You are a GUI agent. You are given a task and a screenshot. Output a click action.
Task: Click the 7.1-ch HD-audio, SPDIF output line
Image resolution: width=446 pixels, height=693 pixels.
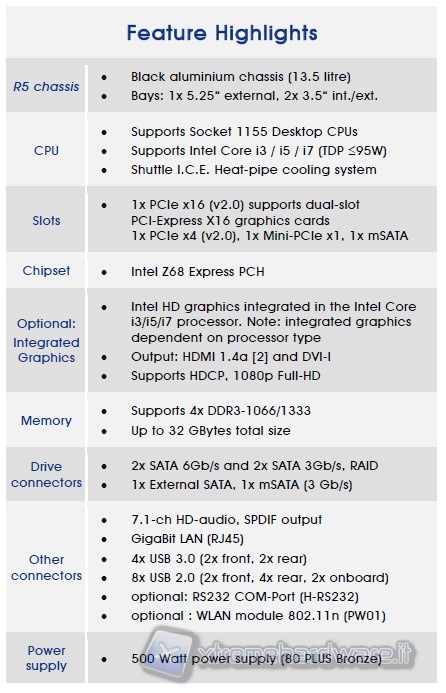click(x=226, y=520)
